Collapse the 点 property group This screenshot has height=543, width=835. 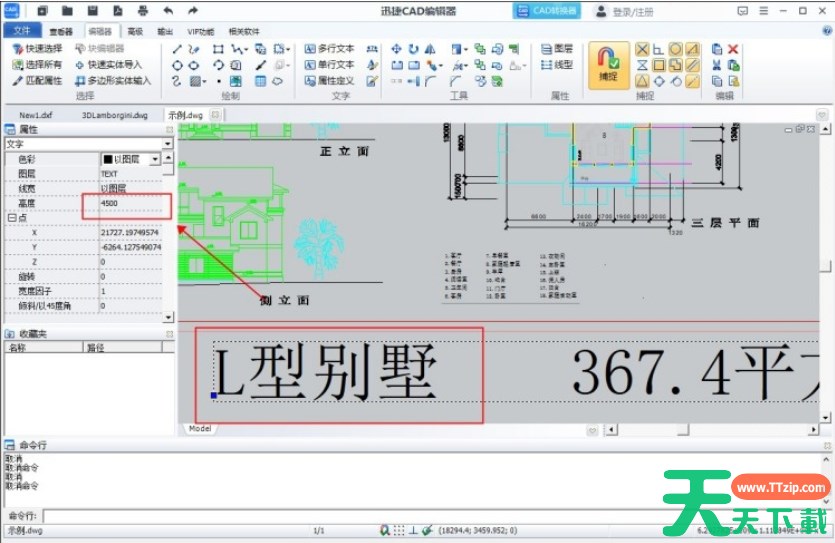pyautogui.click(x=11, y=217)
